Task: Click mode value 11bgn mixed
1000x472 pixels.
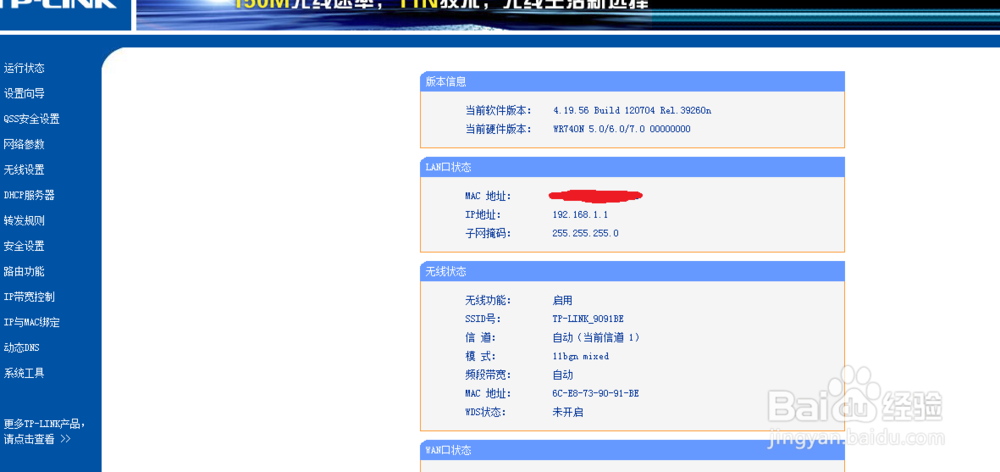Action: pos(580,357)
